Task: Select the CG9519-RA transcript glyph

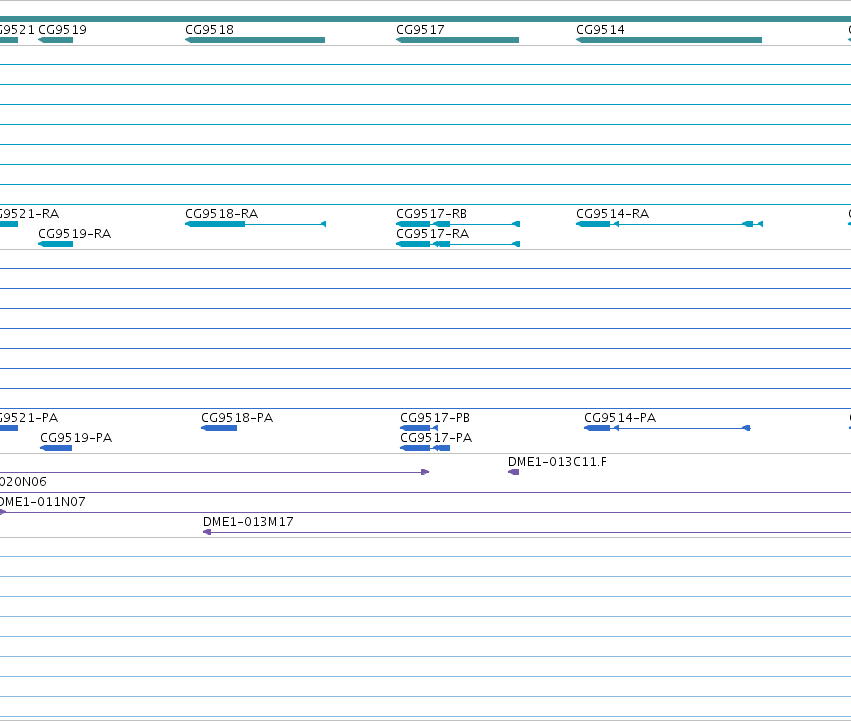Action: 55,244
